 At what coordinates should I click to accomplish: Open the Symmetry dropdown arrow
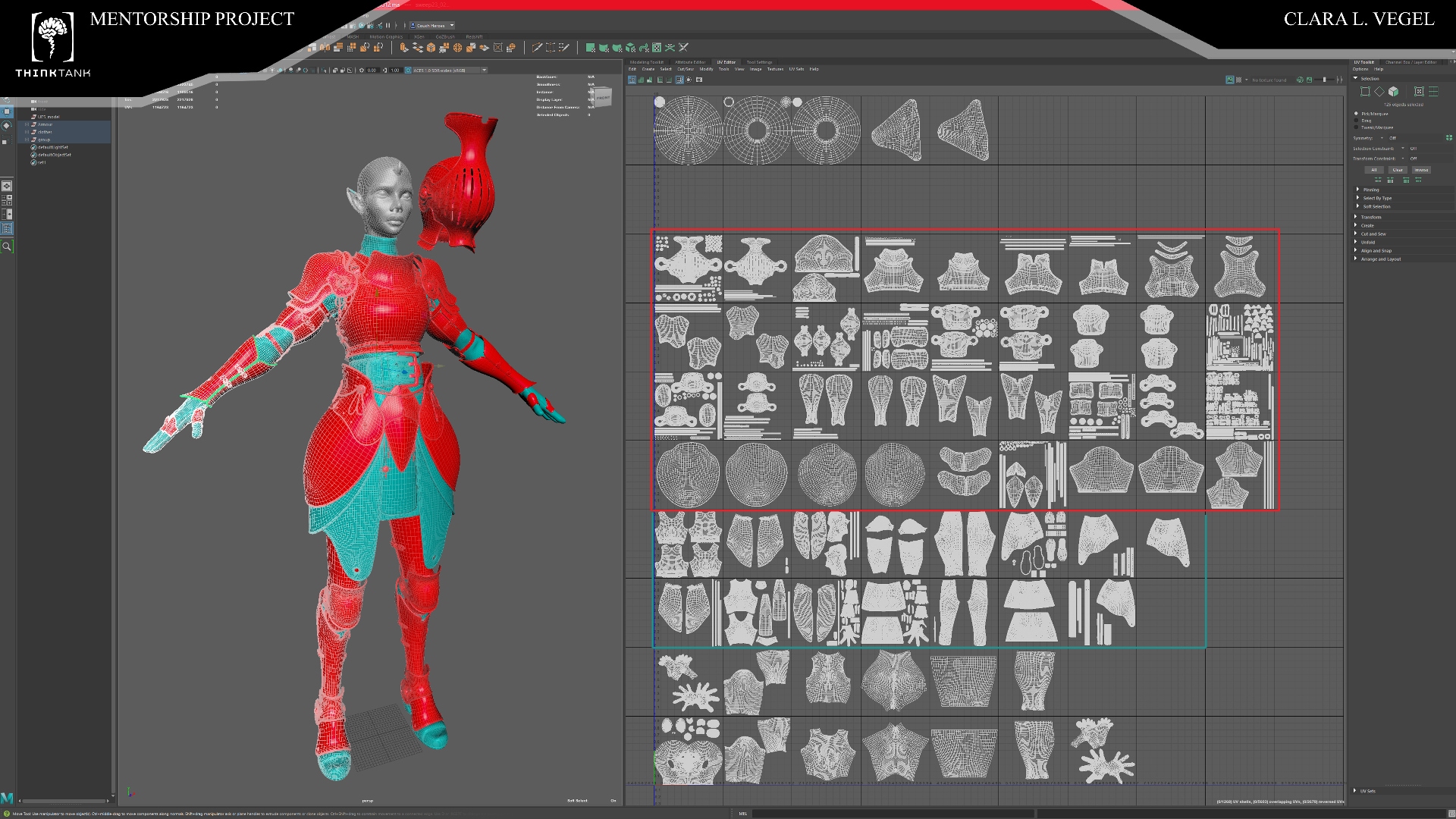pyautogui.click(x=1382, y=138)
